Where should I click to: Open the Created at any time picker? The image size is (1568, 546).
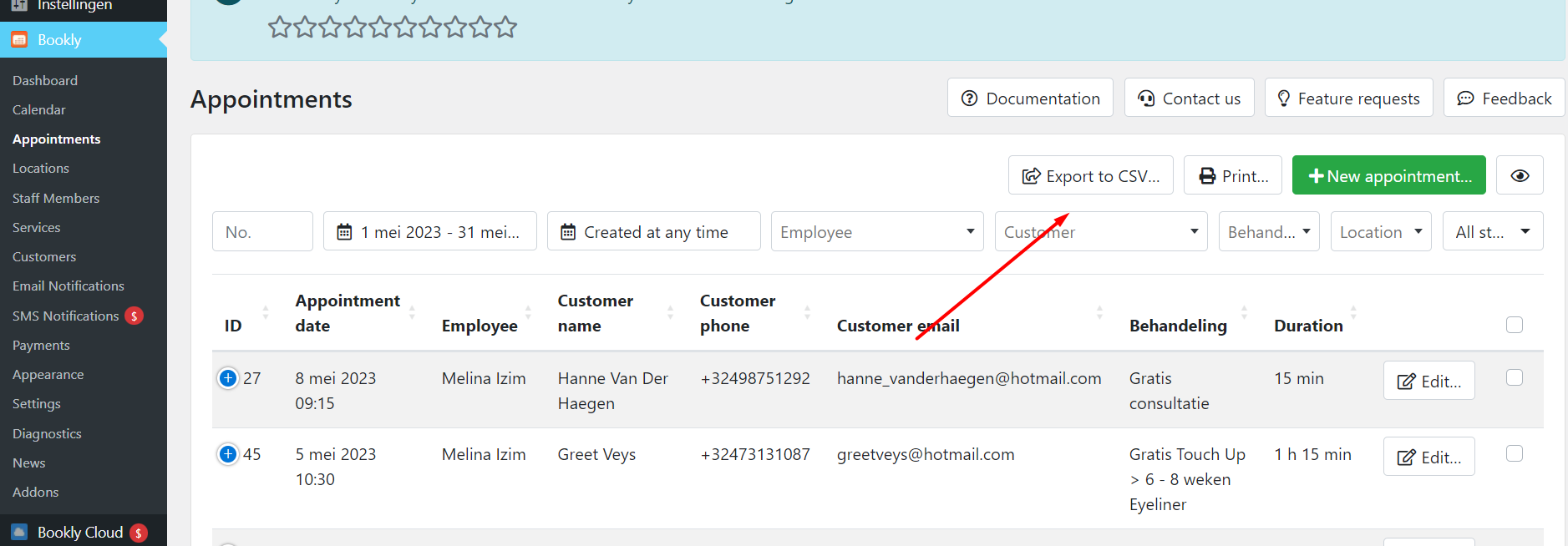654,231
